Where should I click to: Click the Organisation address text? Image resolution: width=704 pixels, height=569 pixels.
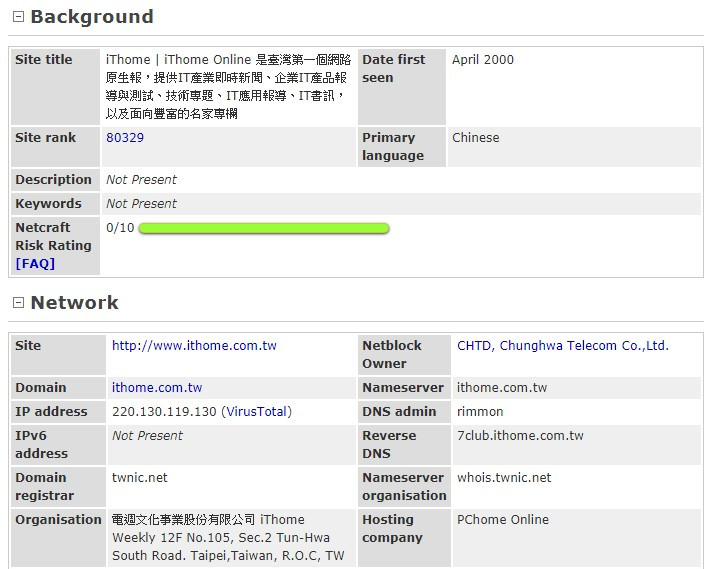228,538
